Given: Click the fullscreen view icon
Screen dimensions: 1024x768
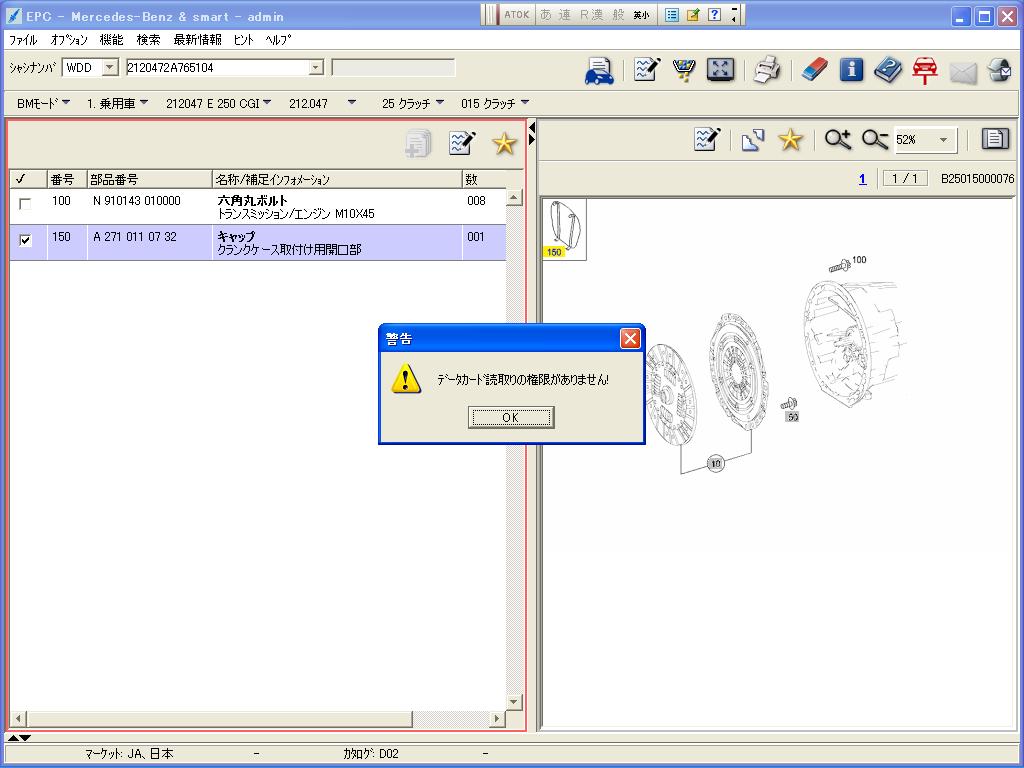Looking at the screenshot, I should (720, 69).
